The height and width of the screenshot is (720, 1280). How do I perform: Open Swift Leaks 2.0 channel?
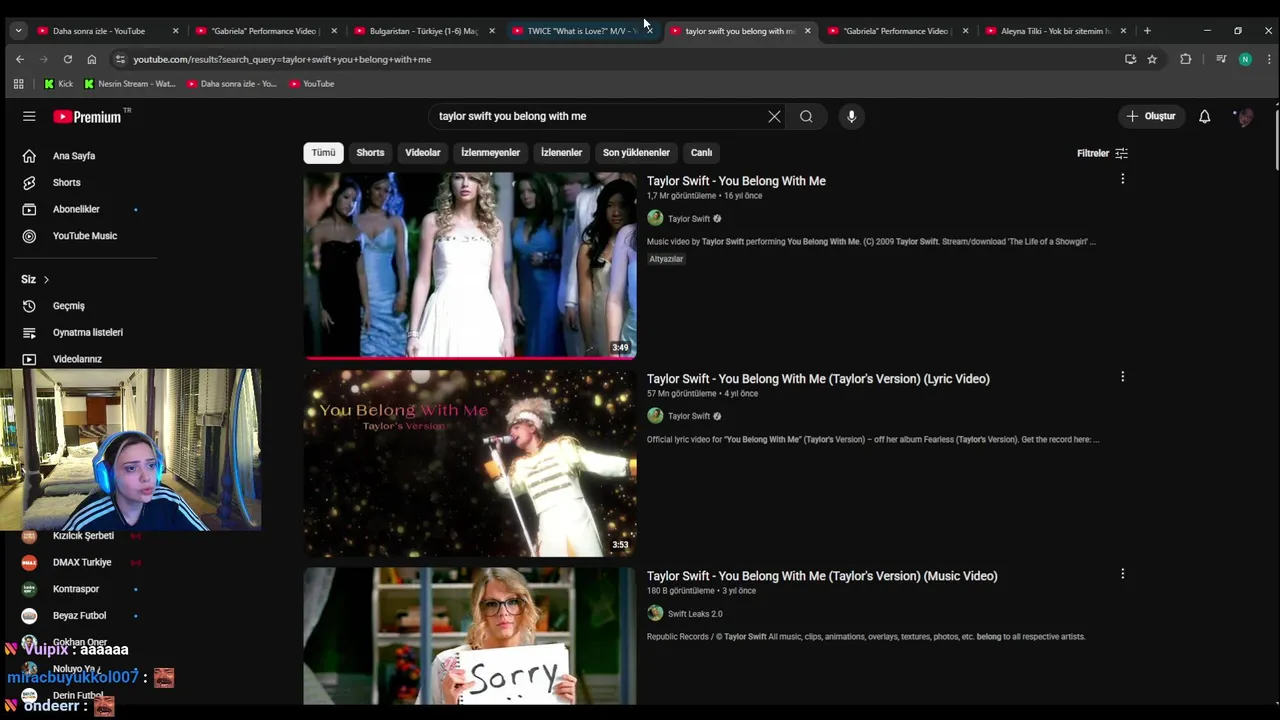click(695, 614)
